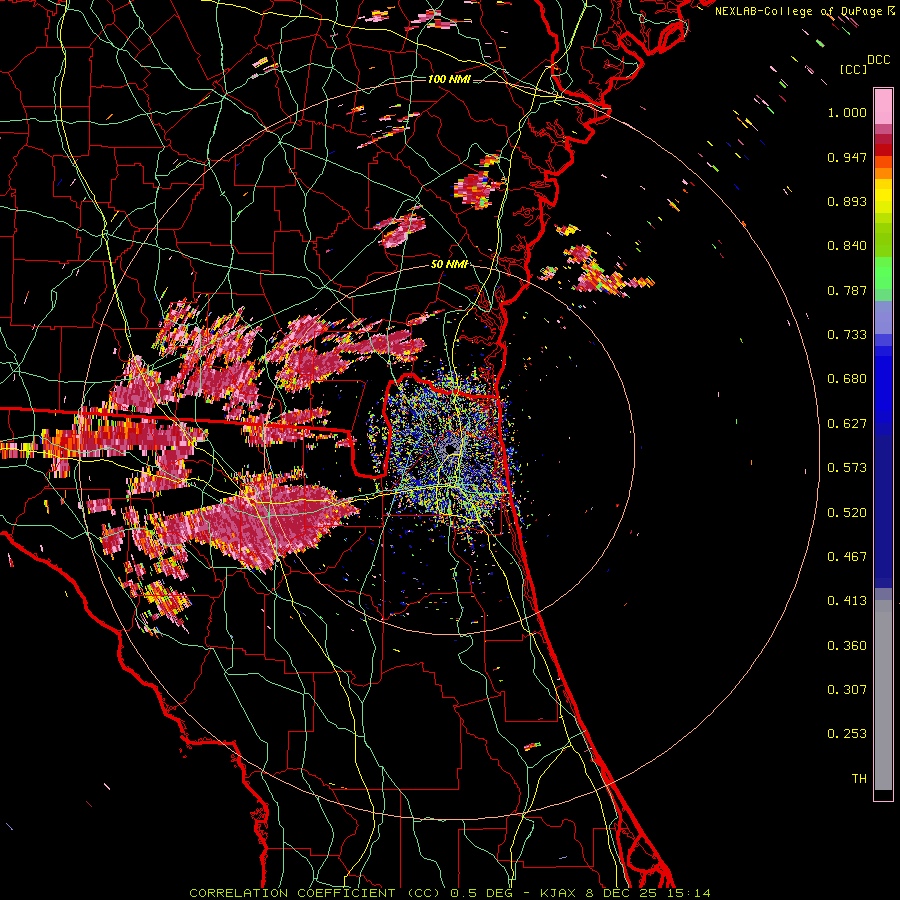This screenshot has height=900, width=900.
Task: Click the 50 NMI range ring label
Action: click(x=449, y=265)
